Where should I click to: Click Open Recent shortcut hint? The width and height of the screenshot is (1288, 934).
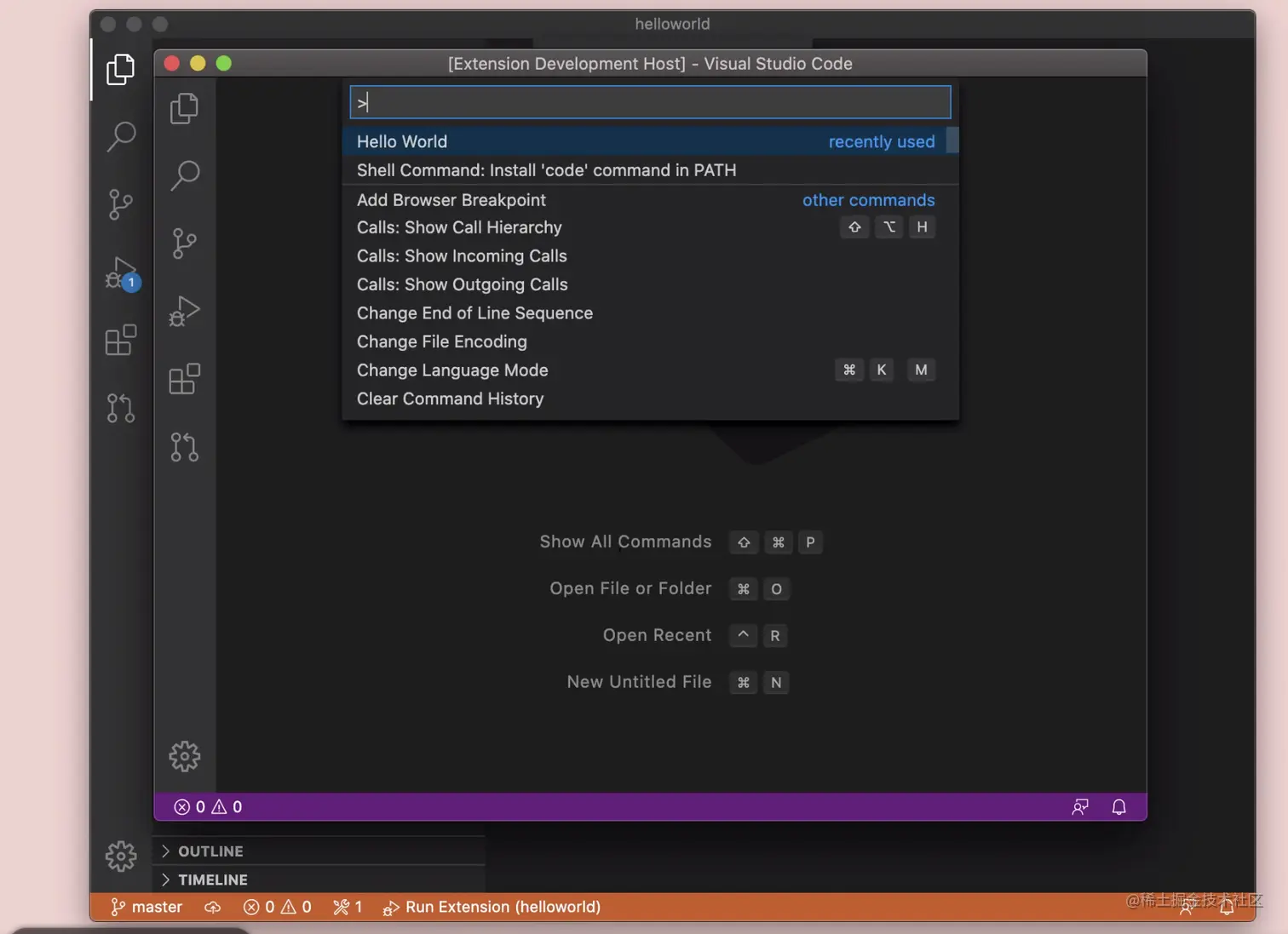pyautogui.click(x=695, y=635)
